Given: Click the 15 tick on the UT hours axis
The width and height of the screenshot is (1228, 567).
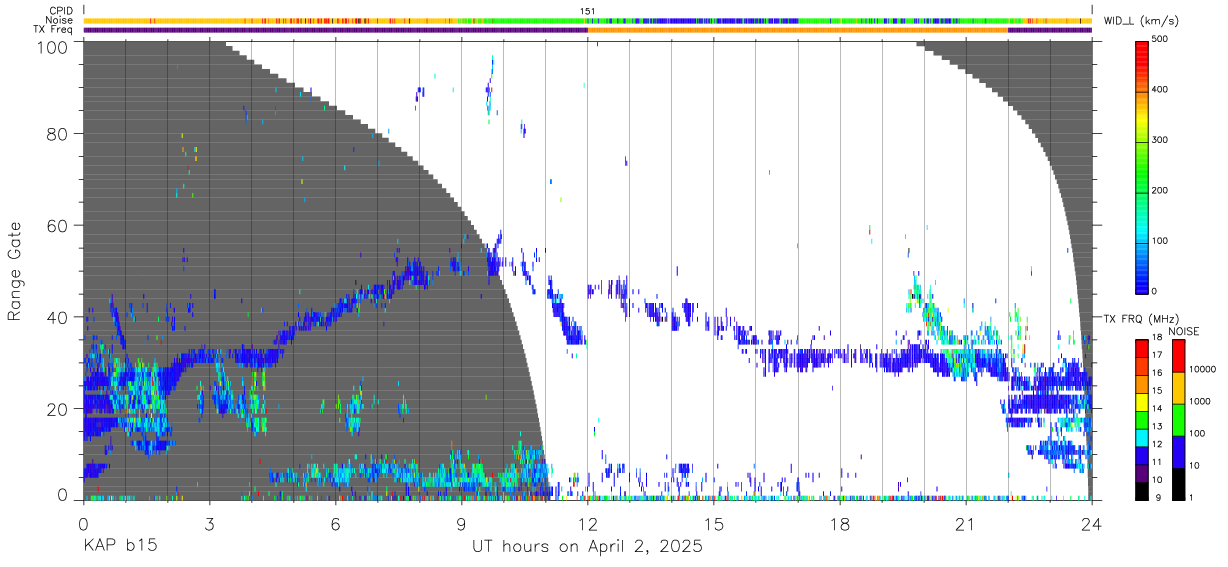Looking at the screenshot, I should 714,524.
